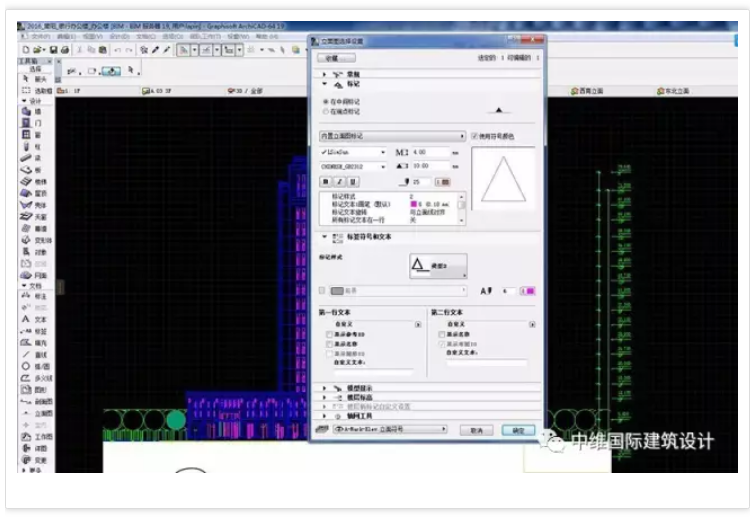Image resolution: width=755 pixels, height=518 pixels.
Task: Click the Print icon in main toolbar
Action: coord(65,50)
